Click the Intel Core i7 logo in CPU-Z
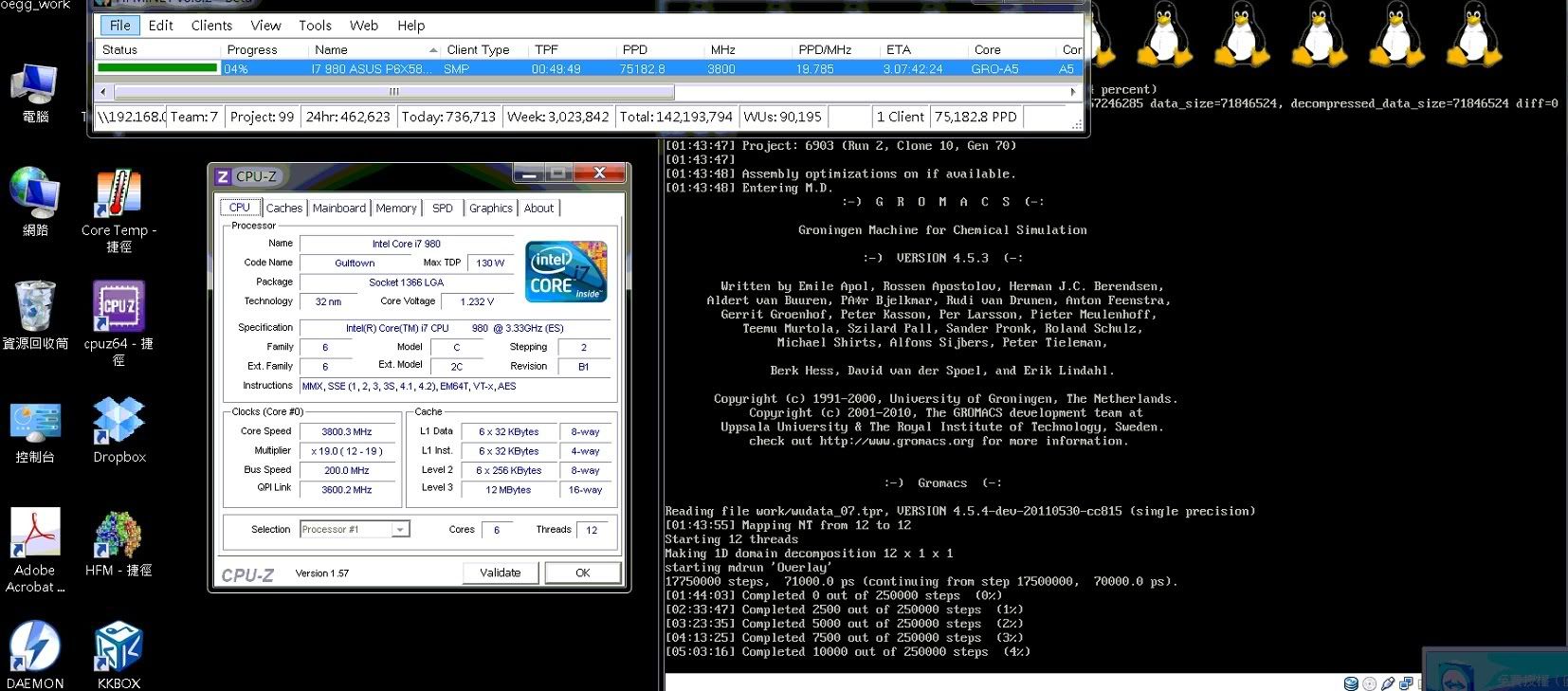This screenshot has width=1568, height=691. pos(566,272)
